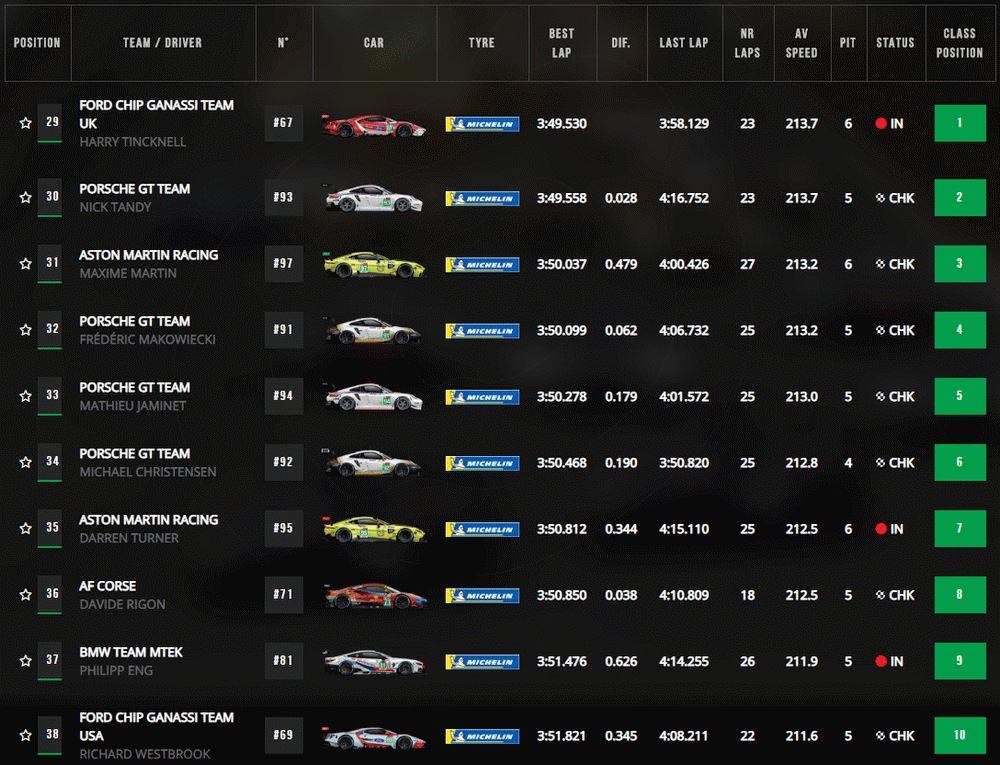Viewport: 1000px width, 765px height.
Task: Open Aston Martin Racing Maxime Martin entry
Action: coord(148,264)
